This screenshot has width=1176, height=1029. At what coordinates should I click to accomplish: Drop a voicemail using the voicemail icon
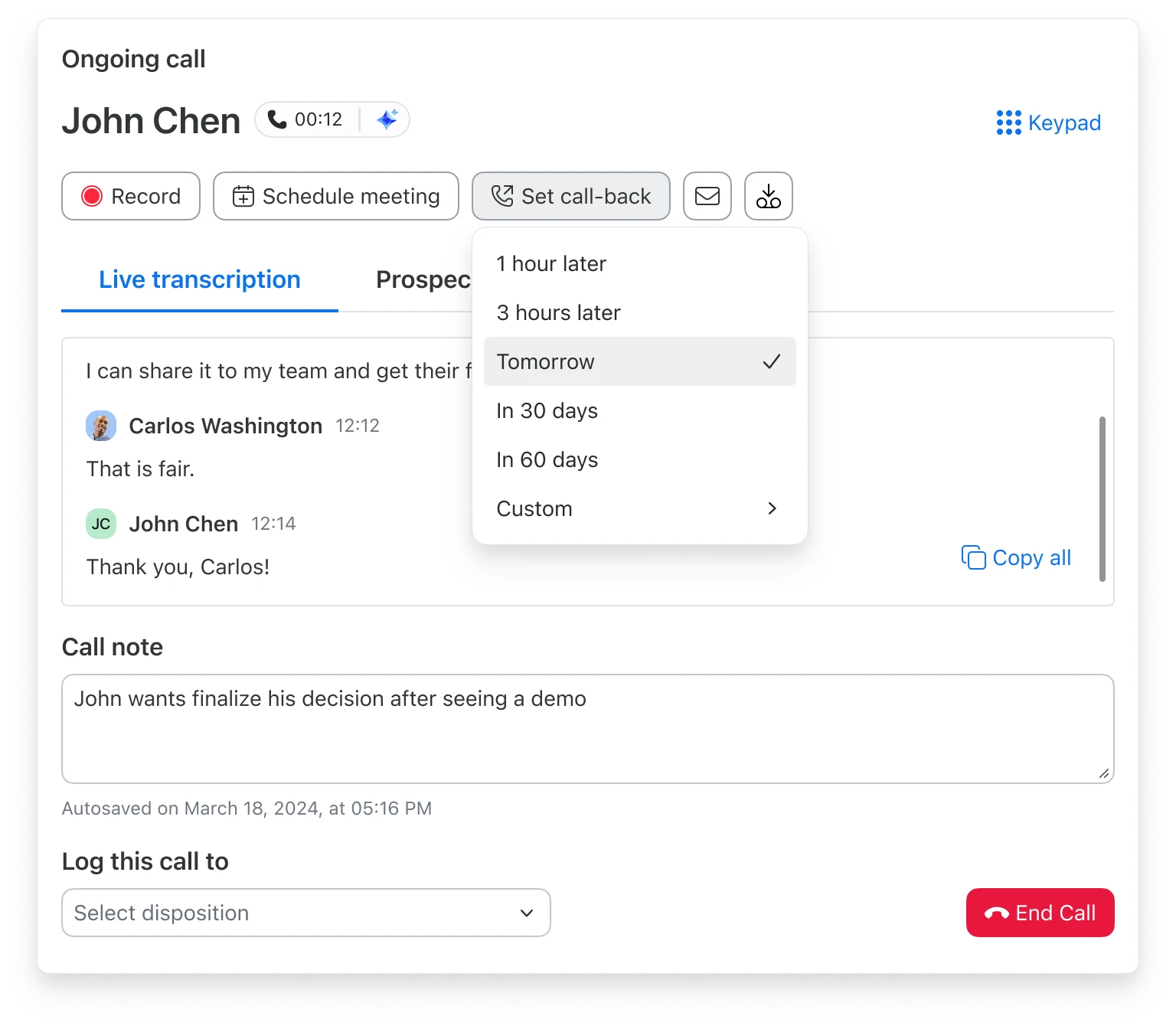pos(768,196)
